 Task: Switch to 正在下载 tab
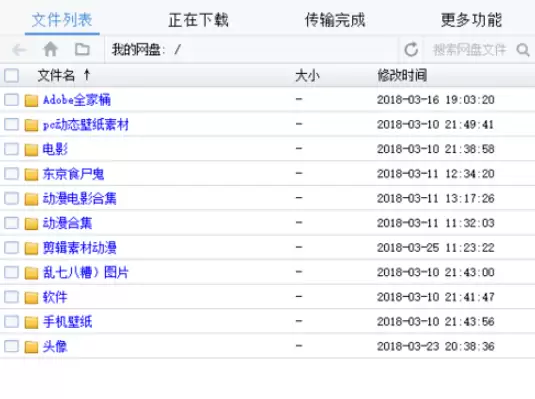[198, 20]
